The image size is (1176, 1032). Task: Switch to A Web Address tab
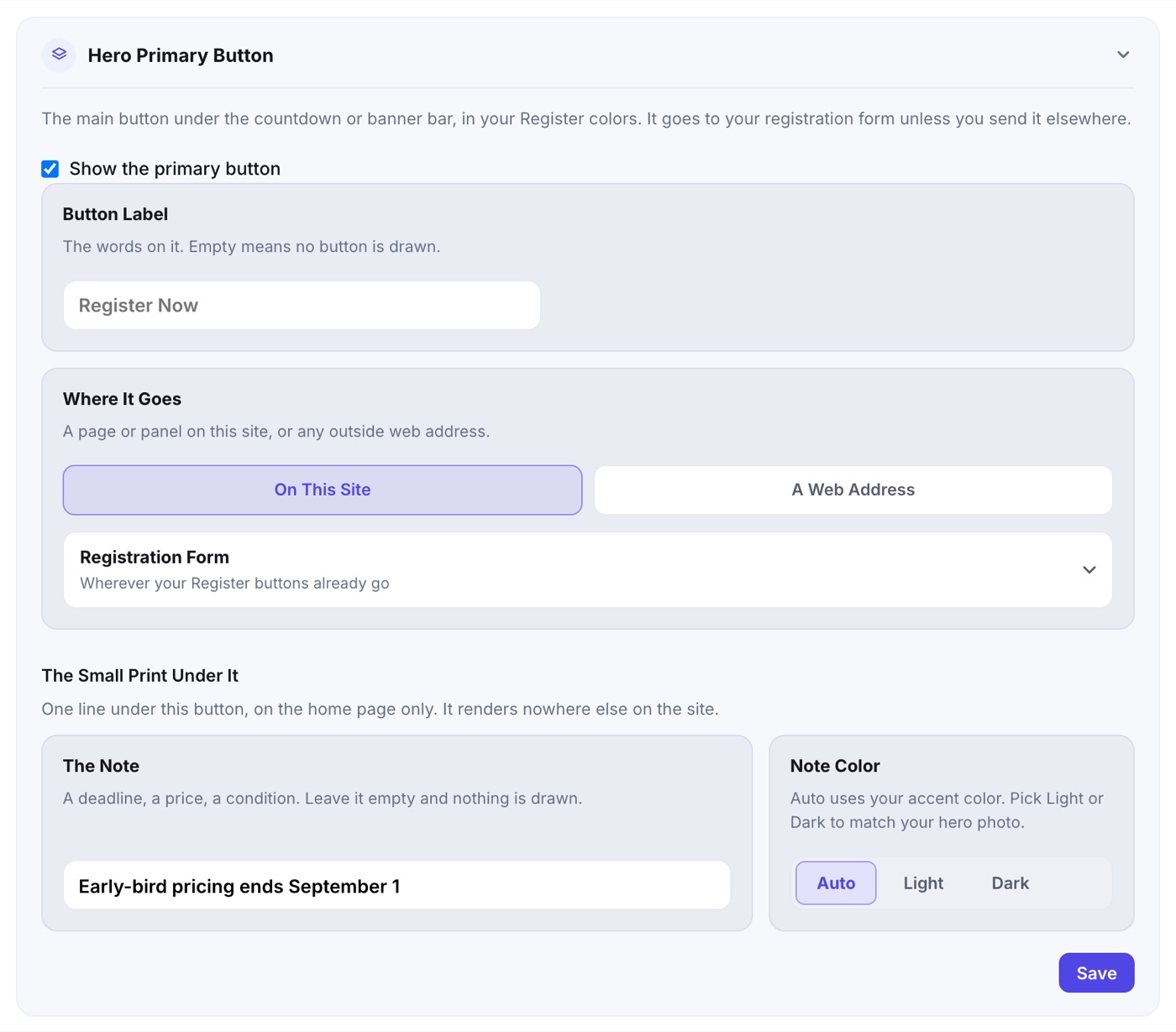[853, 490]
